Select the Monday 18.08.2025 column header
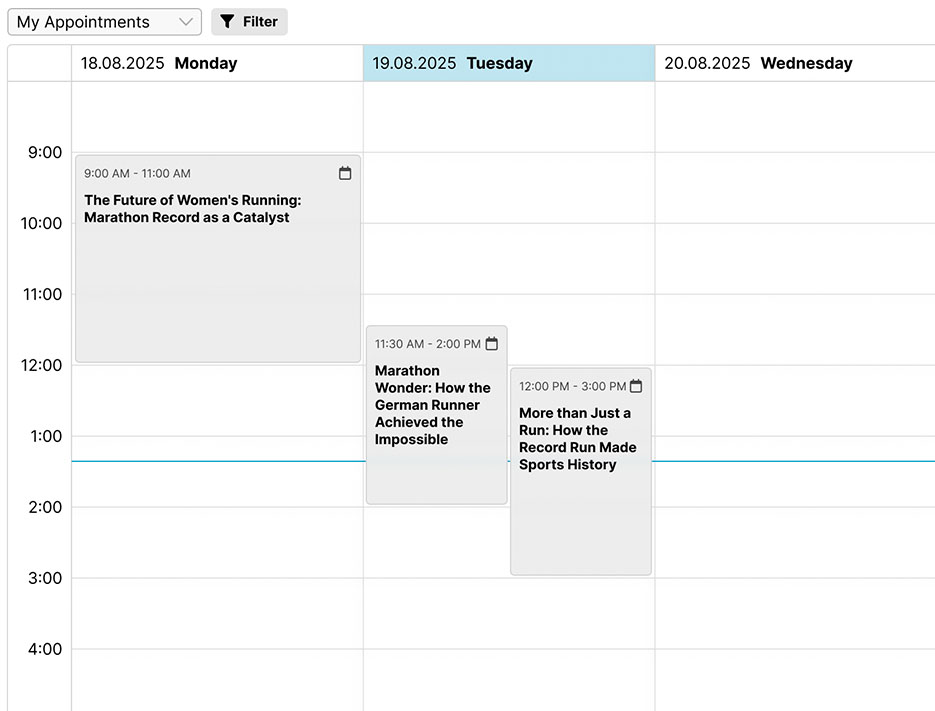This screenshot has width=935, height=711. click(217, 63)
